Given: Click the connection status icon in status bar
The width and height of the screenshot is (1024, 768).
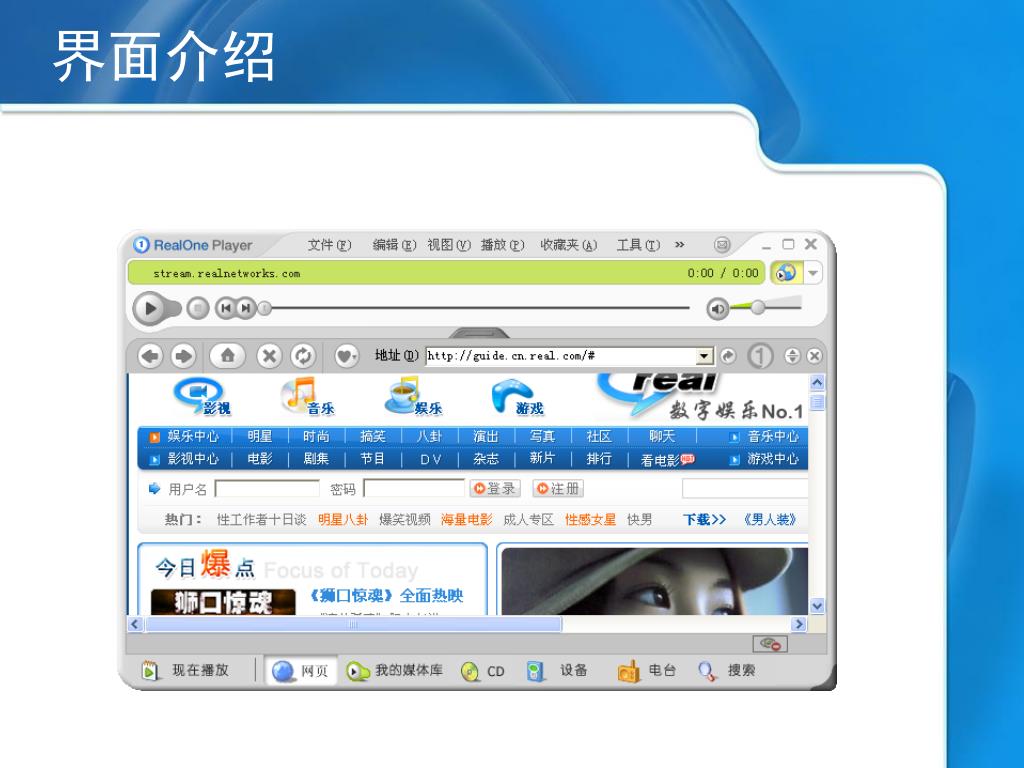Looking at the screenshot, I should pyautogui.click(x=770, y=644).
